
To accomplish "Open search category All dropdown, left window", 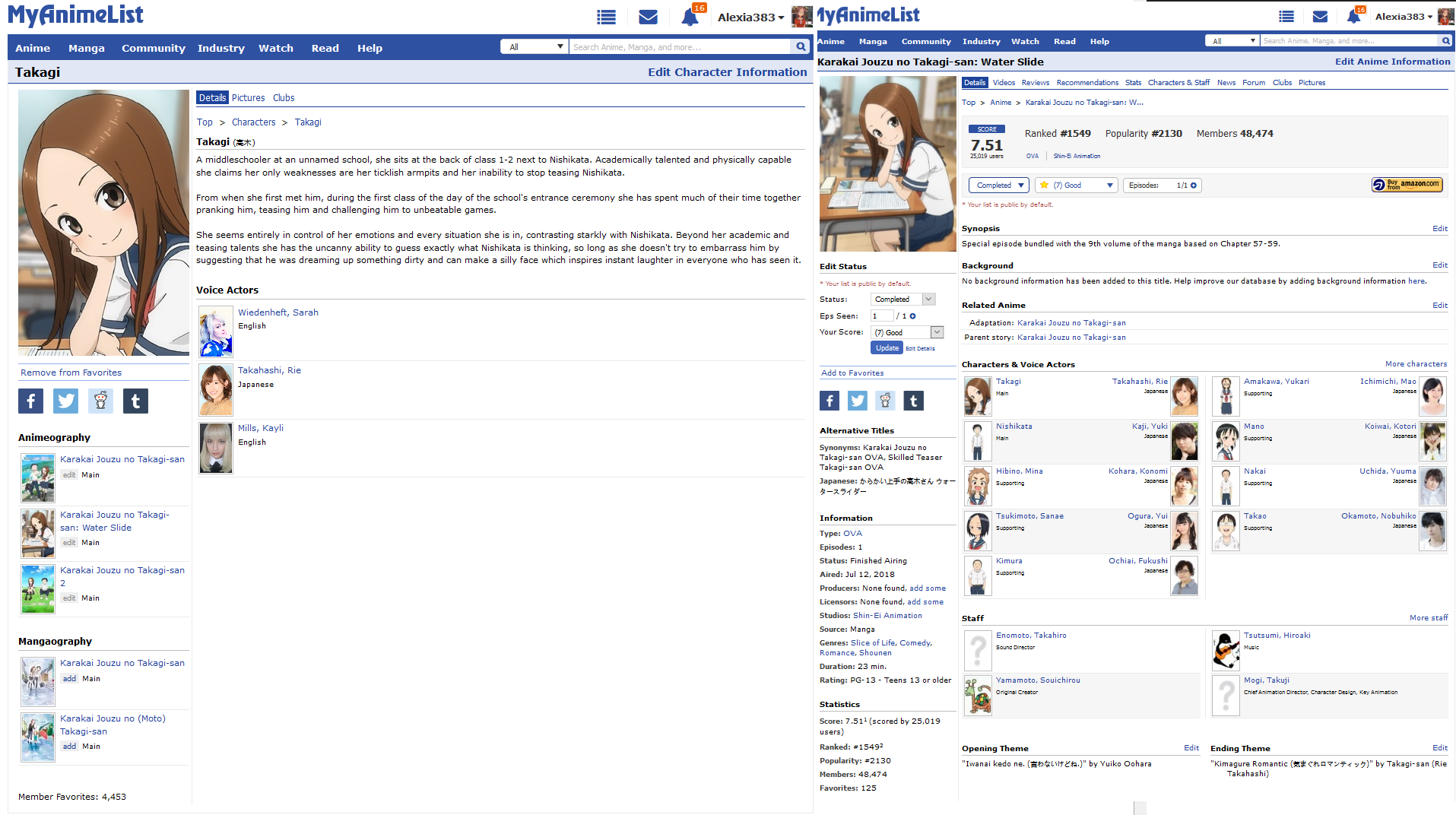I will click(535, 47).
